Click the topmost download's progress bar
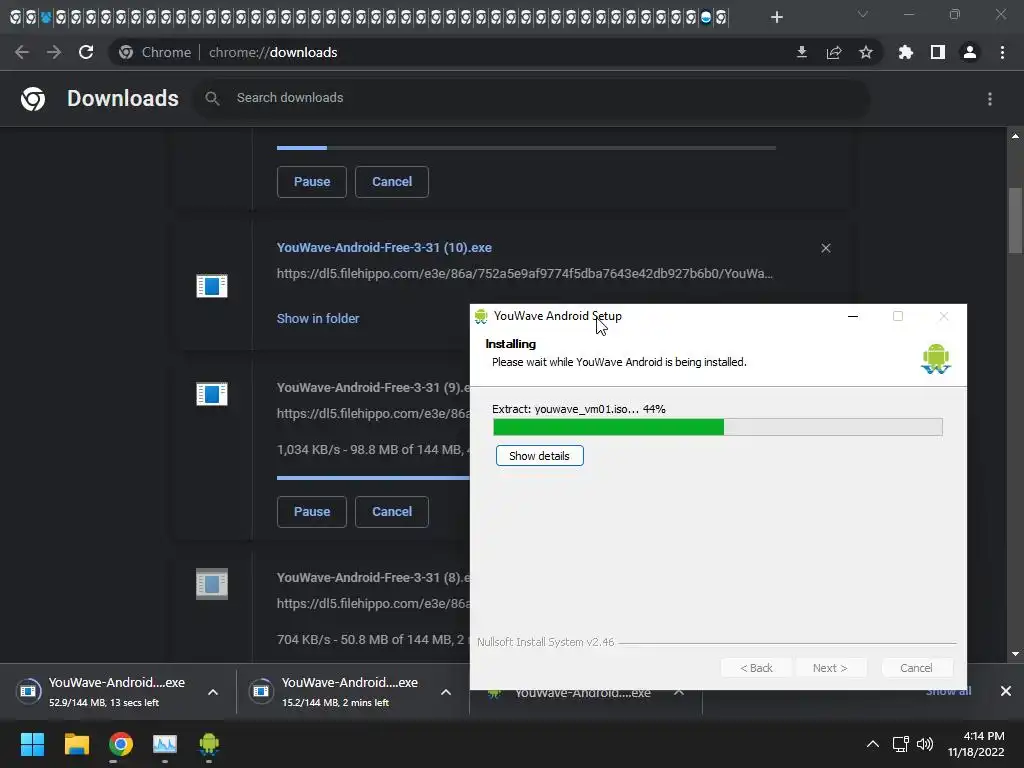Viewport: 1024px width, 768px height. point(526,148)
